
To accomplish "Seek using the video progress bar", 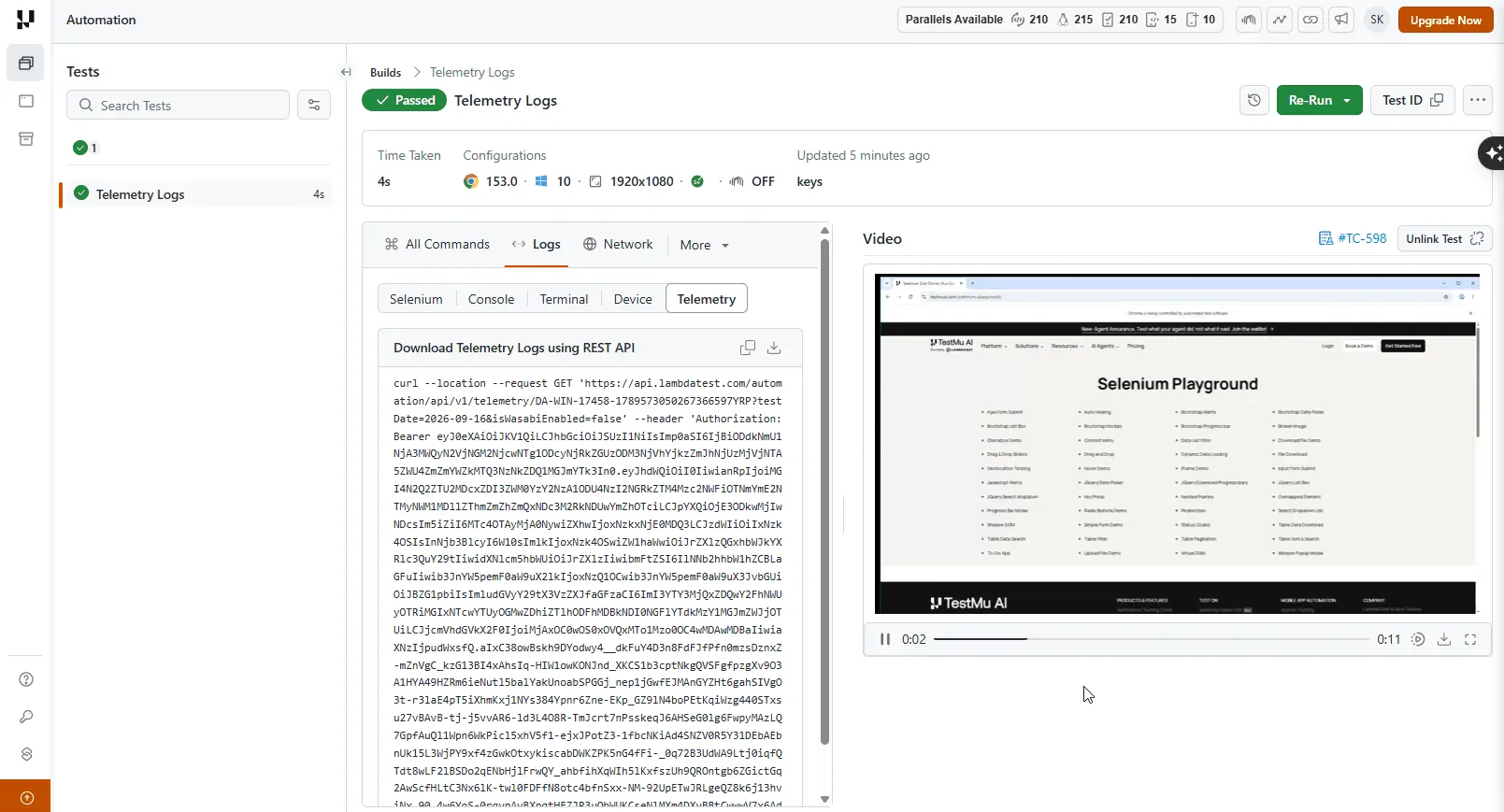I will (1152, 639).
